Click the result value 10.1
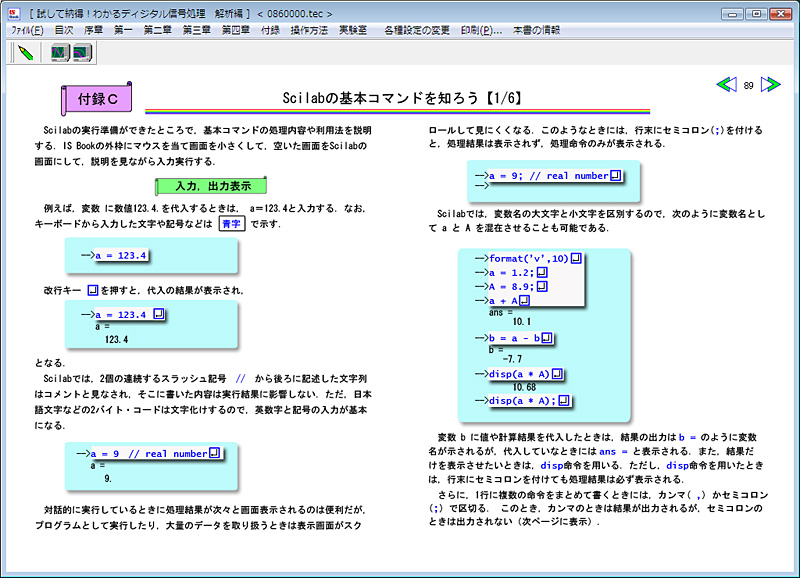800x578 pixels. (x=521, y=321)
